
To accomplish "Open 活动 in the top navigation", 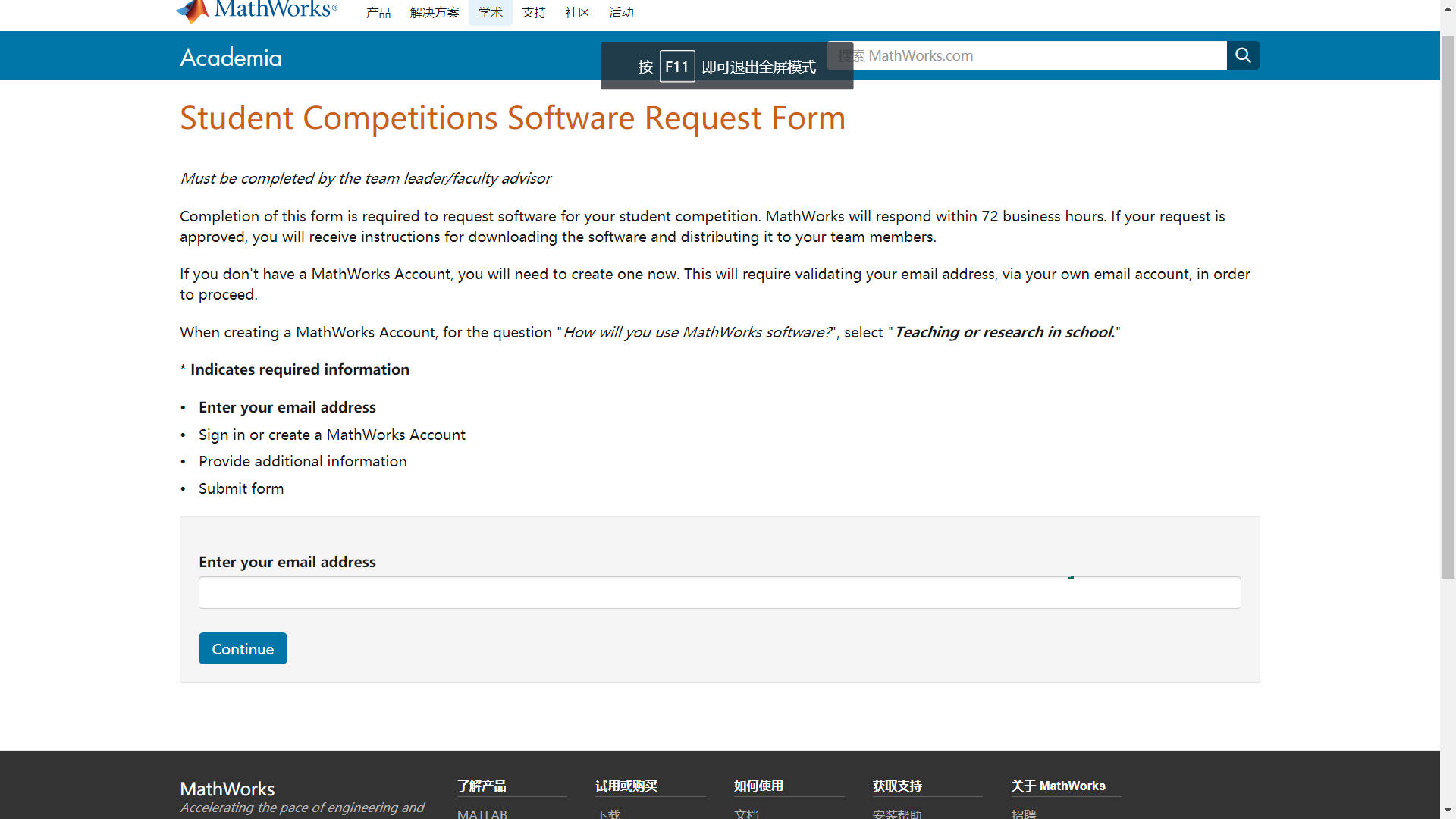I will pyautogui.click(x=621, y=13).
